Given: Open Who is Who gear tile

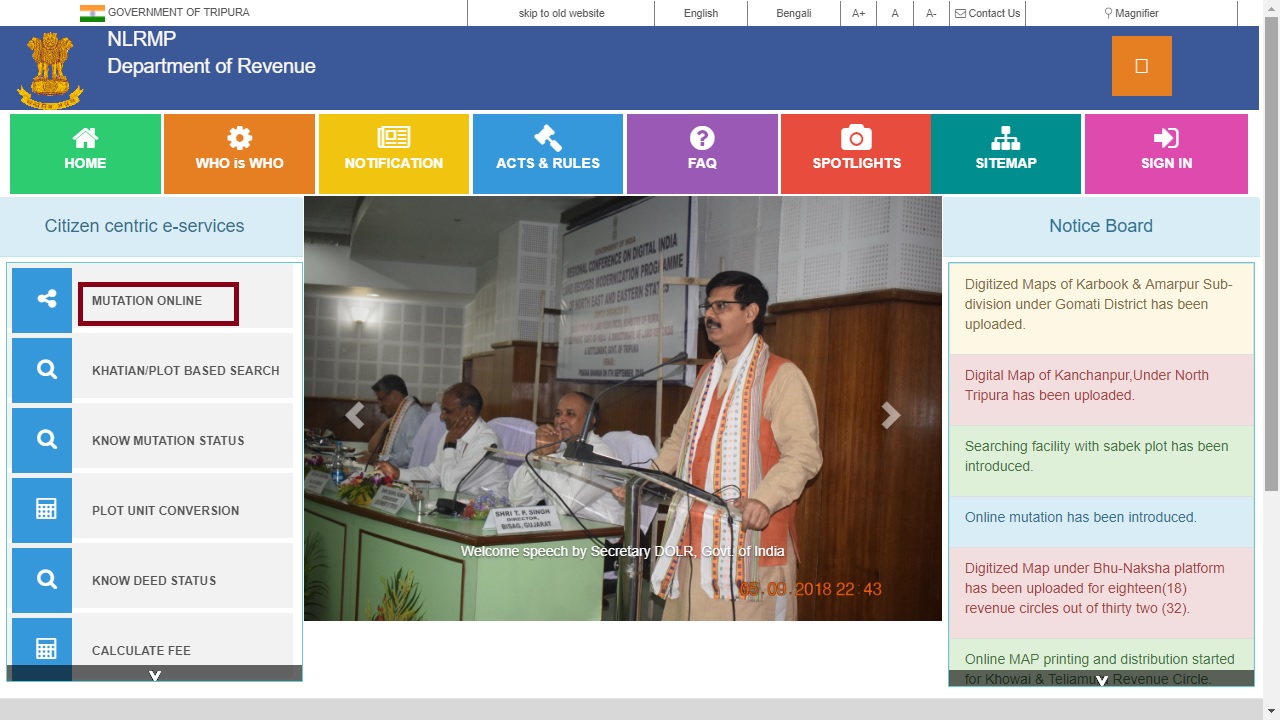Looking at the screenshot, I should [239, 153].
